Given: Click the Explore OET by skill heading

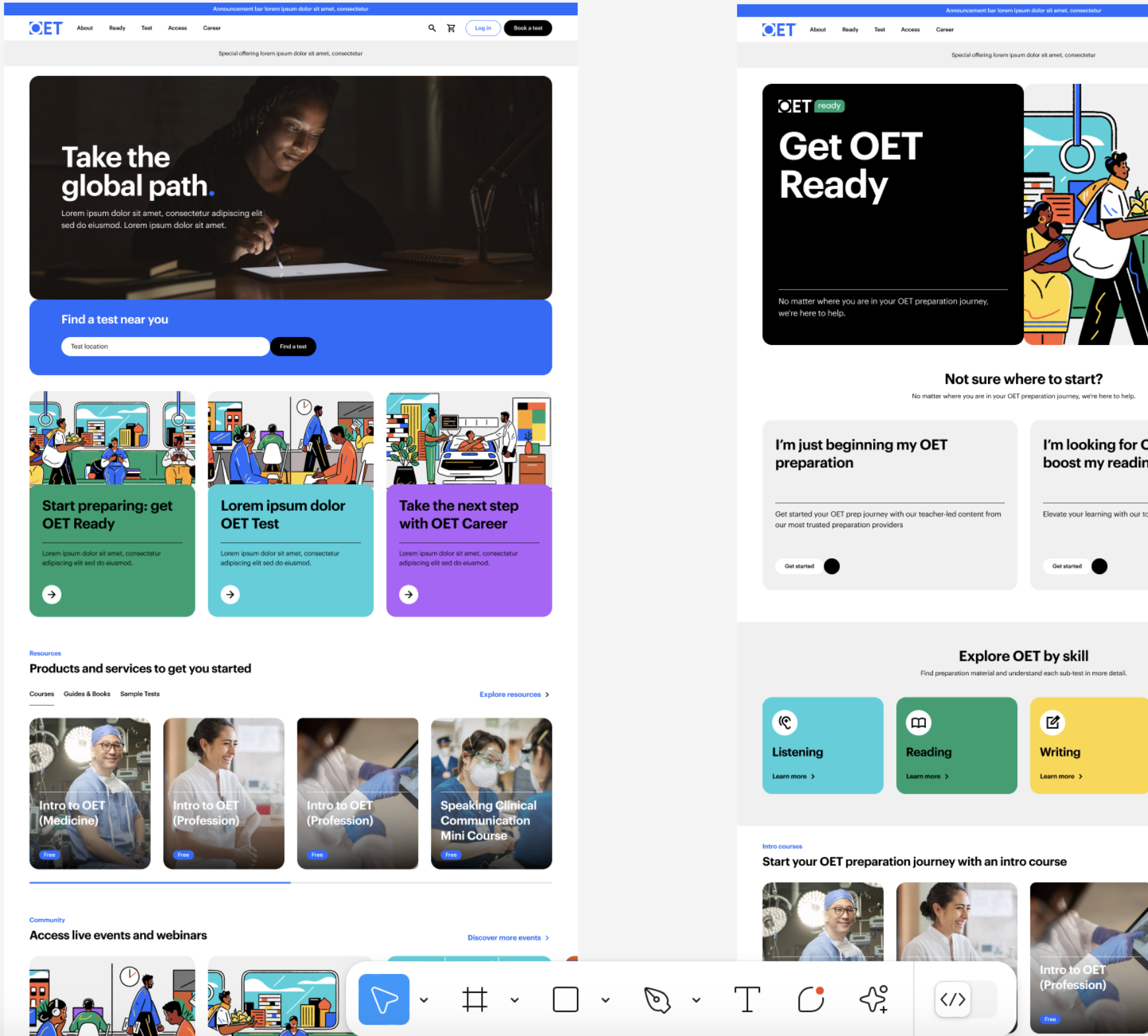Looking at the screenshot, I should (x=1023, y=656).
